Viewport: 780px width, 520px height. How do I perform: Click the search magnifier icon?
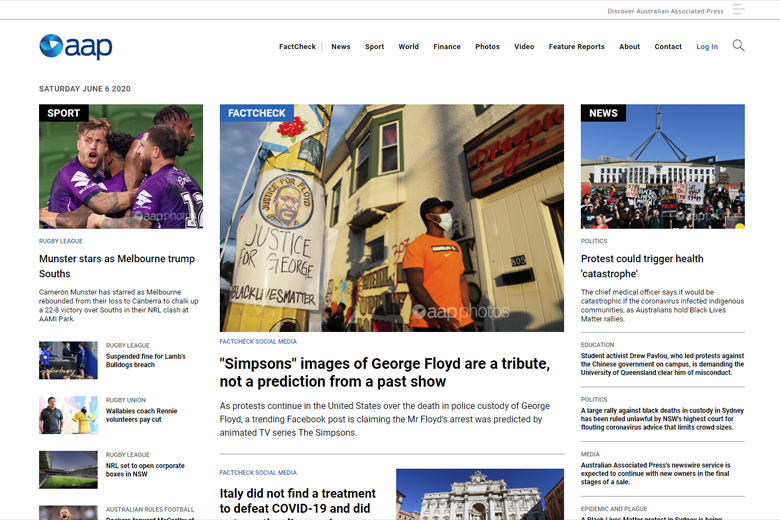pyautogui.click(x=738, y=46)
